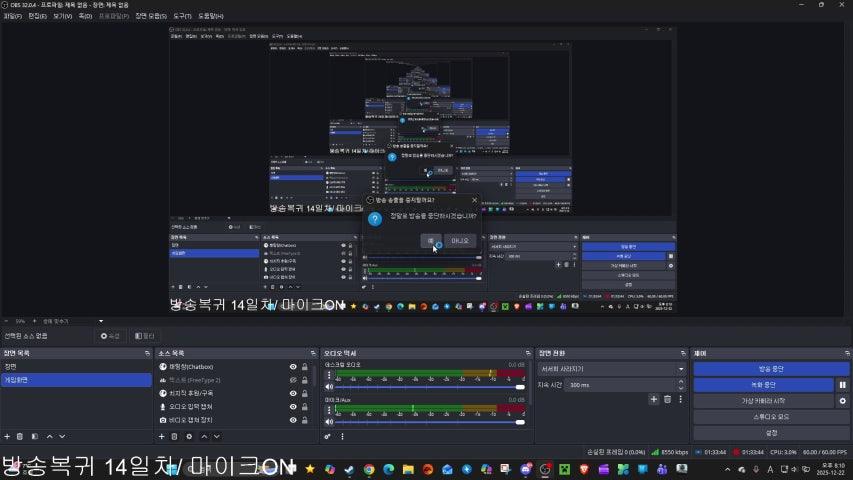Zoom in the preview with plus icon
Viewport: 853px width, 480px height.
tap(34, 321)
